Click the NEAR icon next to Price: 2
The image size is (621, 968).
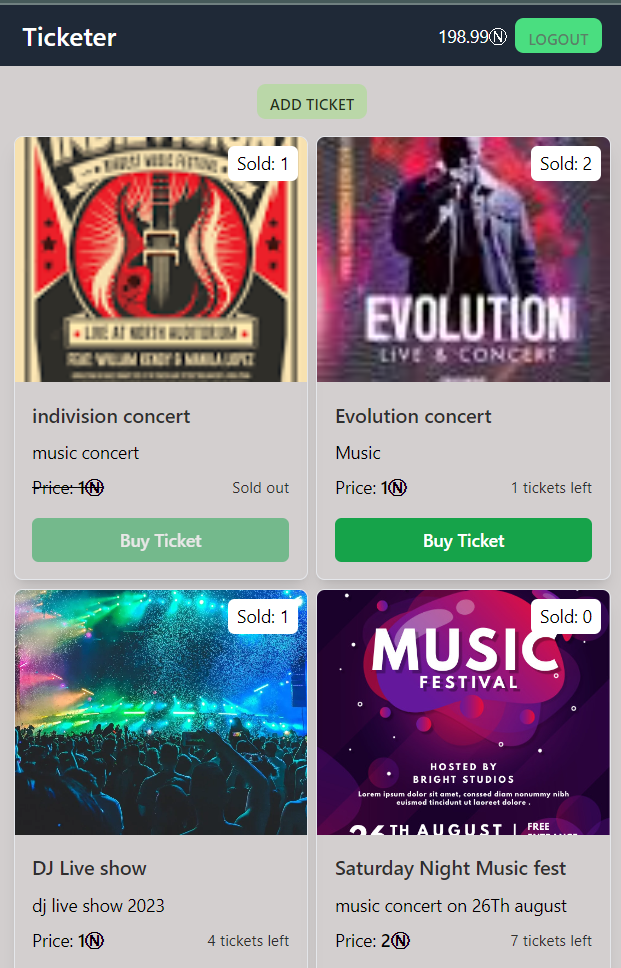point(401,941)
